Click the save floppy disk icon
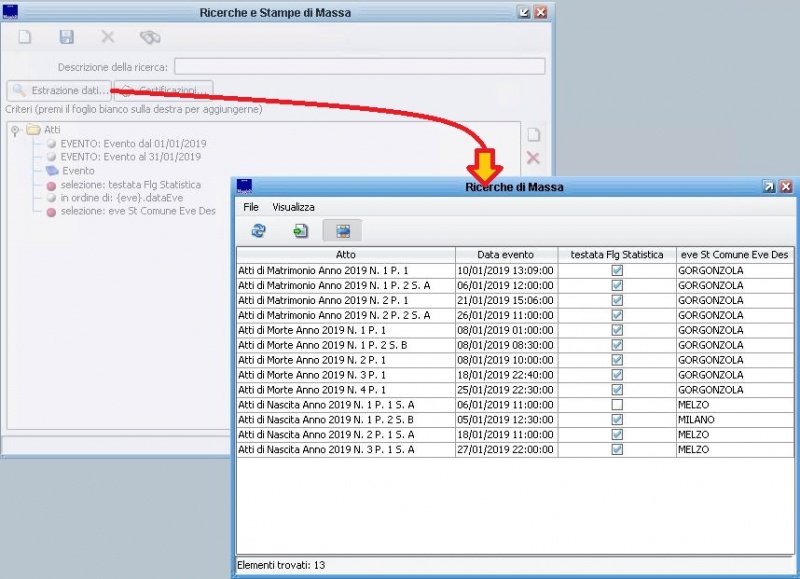The height and width of the screenshot is (579, 800). pyautogui.click(x=66, y=37)
